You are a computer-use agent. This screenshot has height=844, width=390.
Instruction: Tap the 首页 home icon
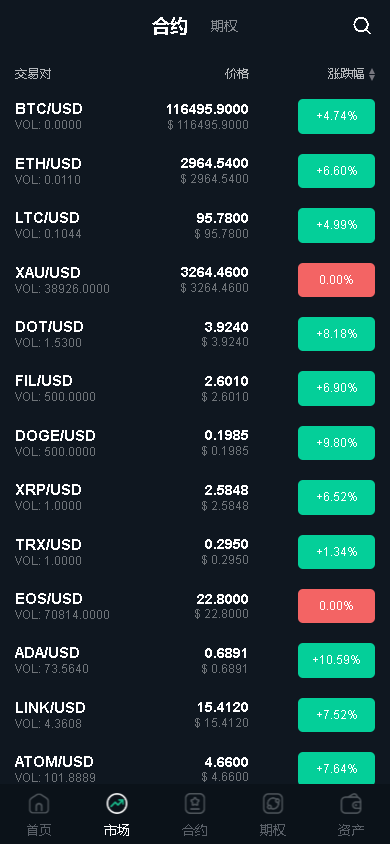point(39,804)
